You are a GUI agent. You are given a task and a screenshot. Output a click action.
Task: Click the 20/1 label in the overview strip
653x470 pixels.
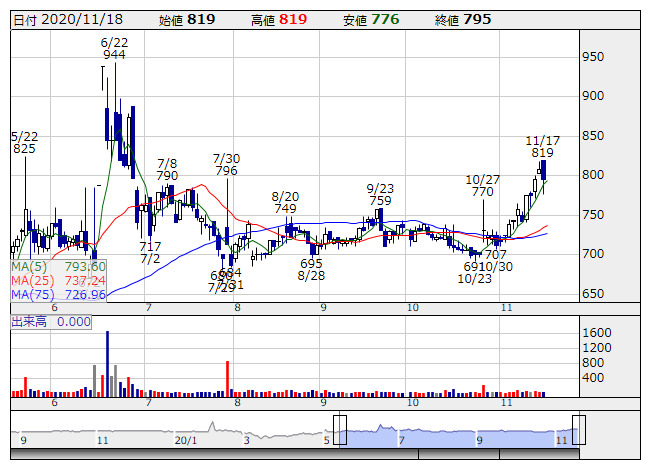[185, 440]
